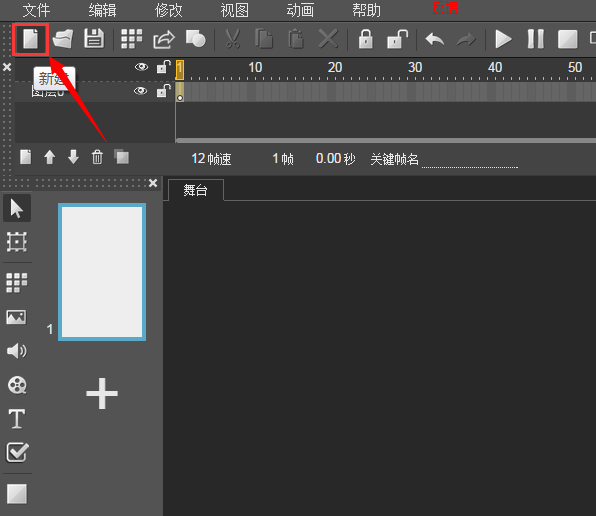
Task: Save project with the floppy disk icon
Action: click(x=94, y=39)
